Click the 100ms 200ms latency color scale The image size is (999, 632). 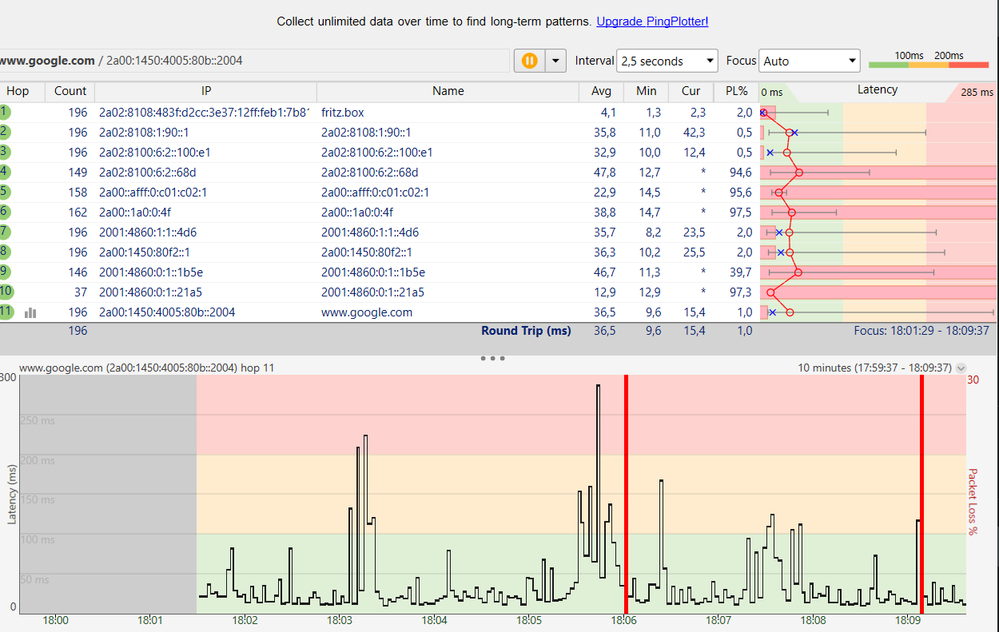click(927, 60)
